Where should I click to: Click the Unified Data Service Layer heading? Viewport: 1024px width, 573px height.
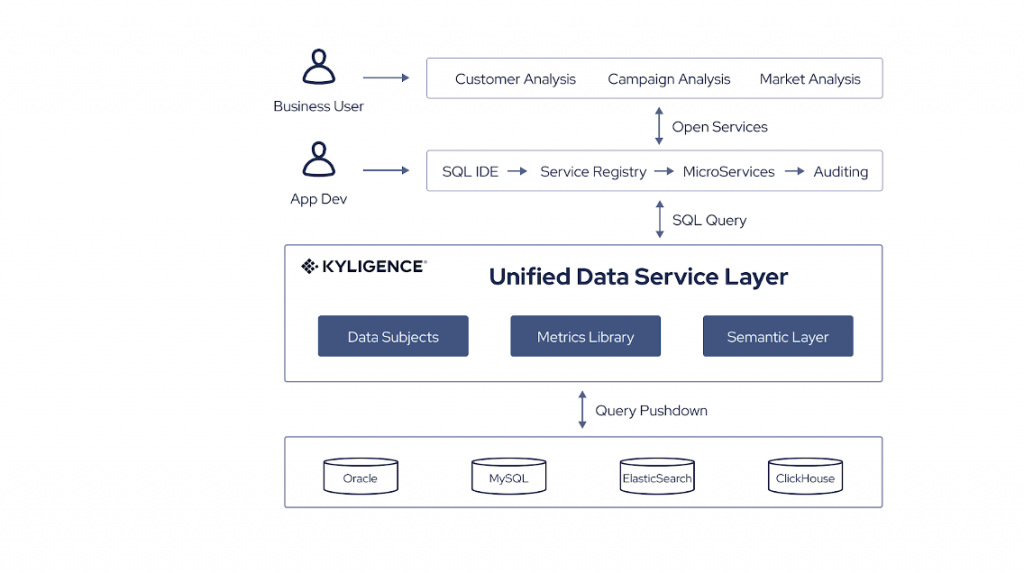pyautogui.click(x=639, y=277)
